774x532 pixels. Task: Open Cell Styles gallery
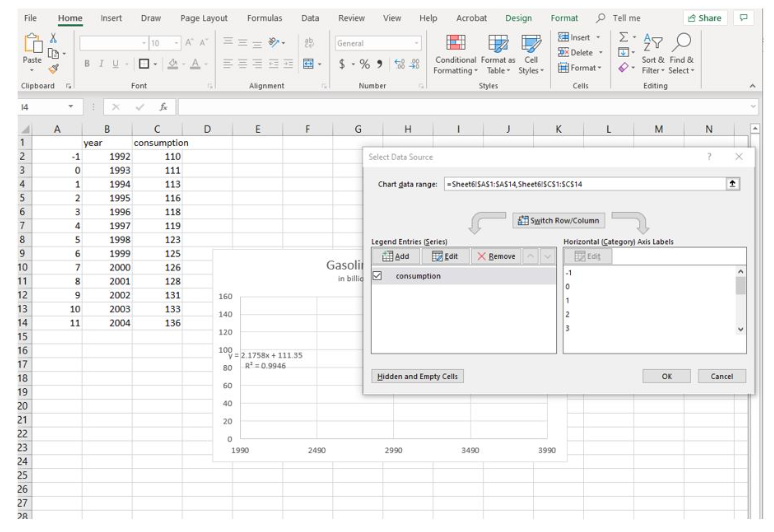[x=531, y=54]
